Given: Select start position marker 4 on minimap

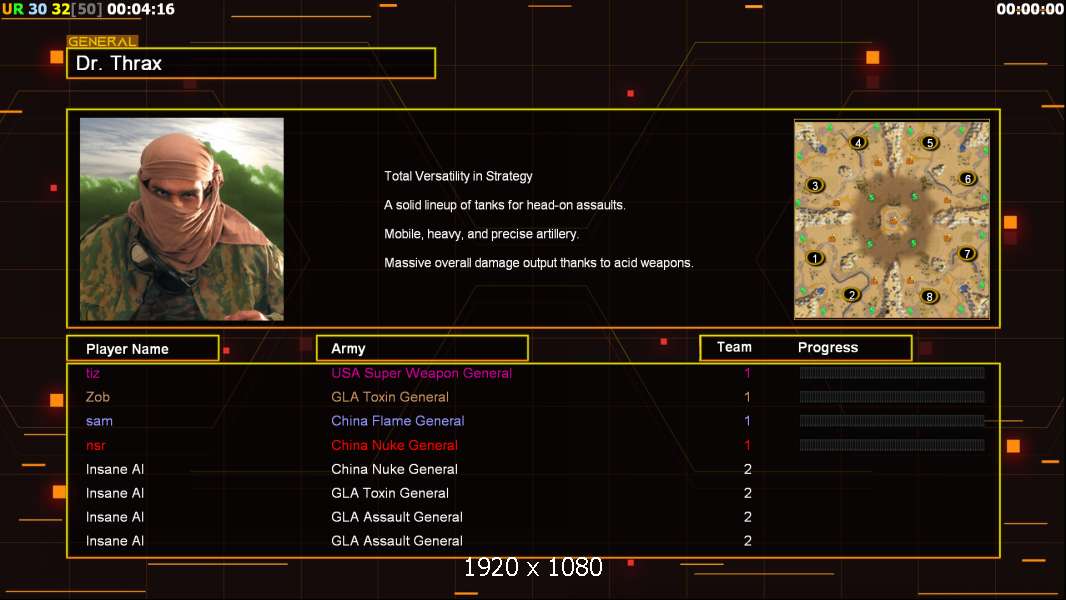Looking at the screenshot, I should point(858,143).
